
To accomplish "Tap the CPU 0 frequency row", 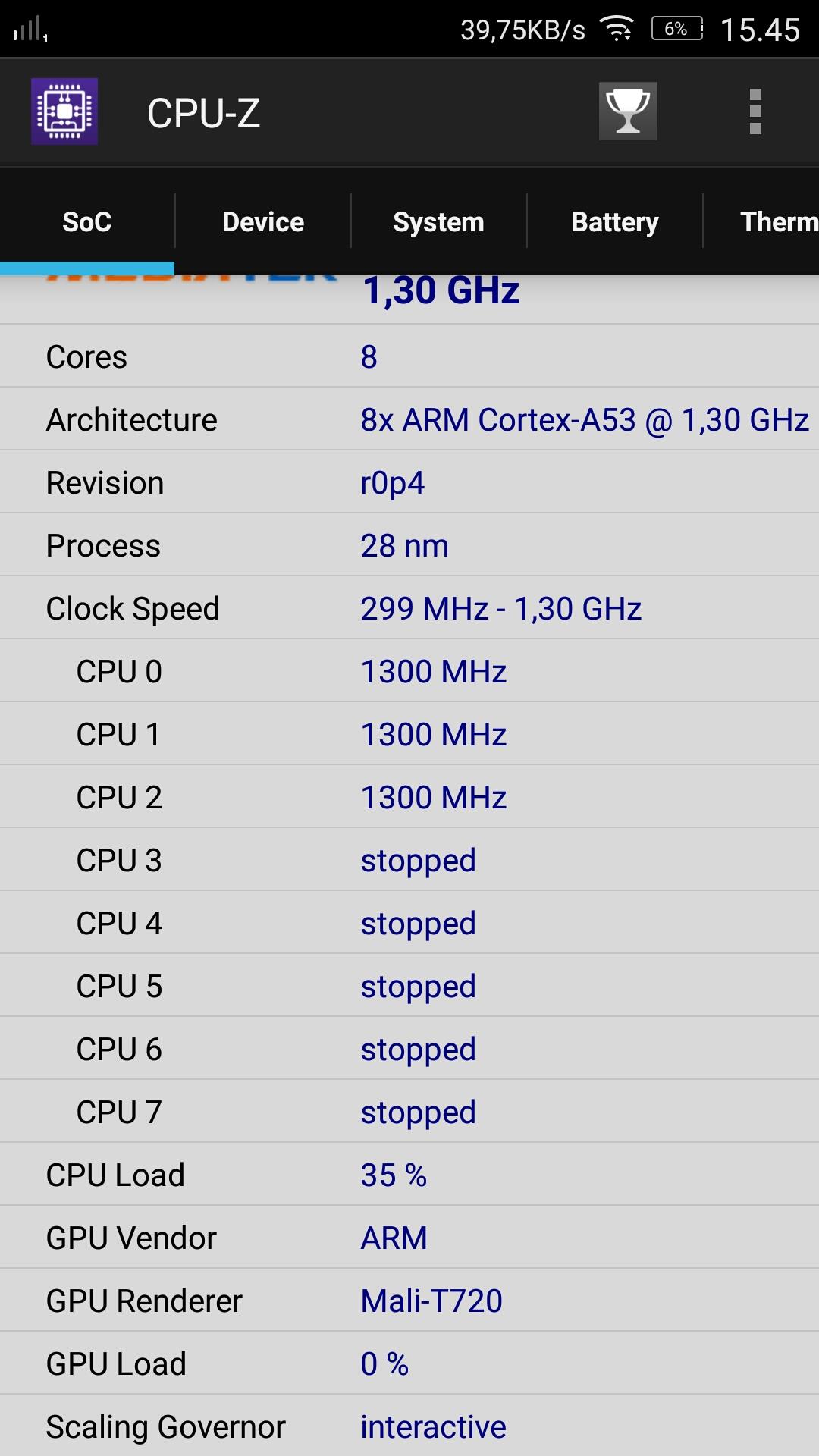I will 409,671.
